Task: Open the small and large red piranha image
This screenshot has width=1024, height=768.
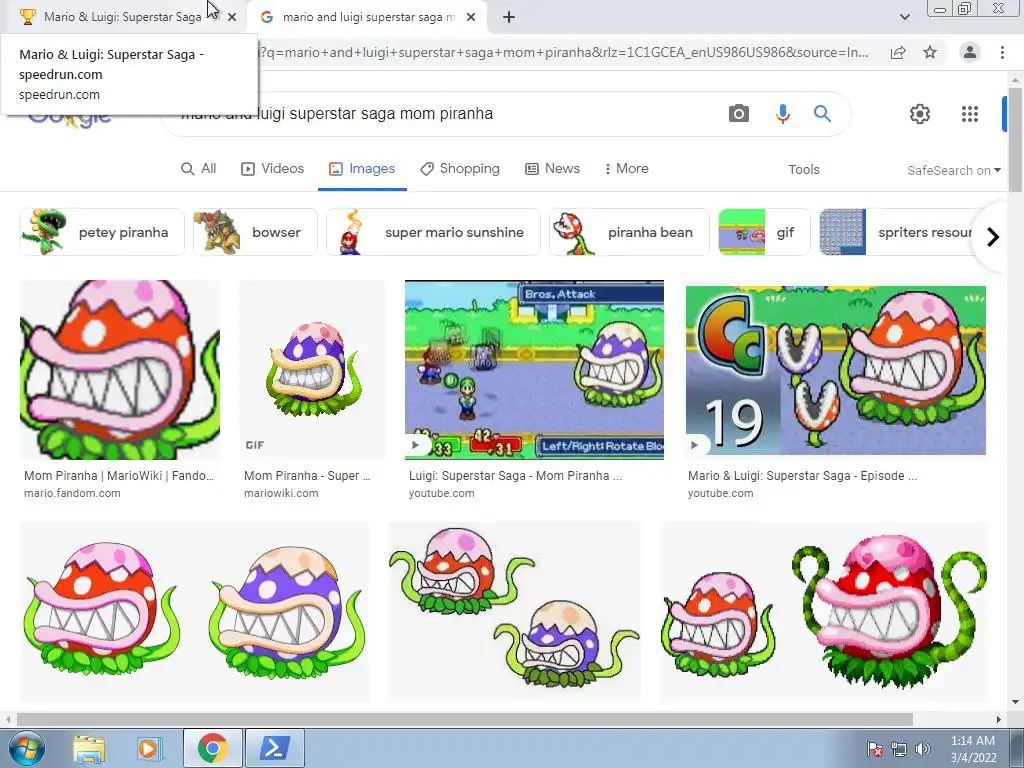Action: pos(824,612)
